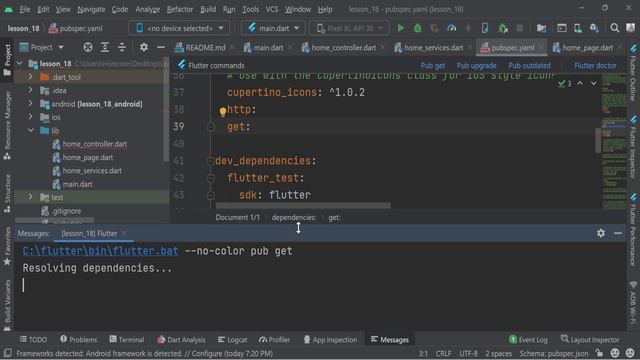The image size is (640, 360).
Task: Click the Flutter attach debugger icon
Action: 503,28
